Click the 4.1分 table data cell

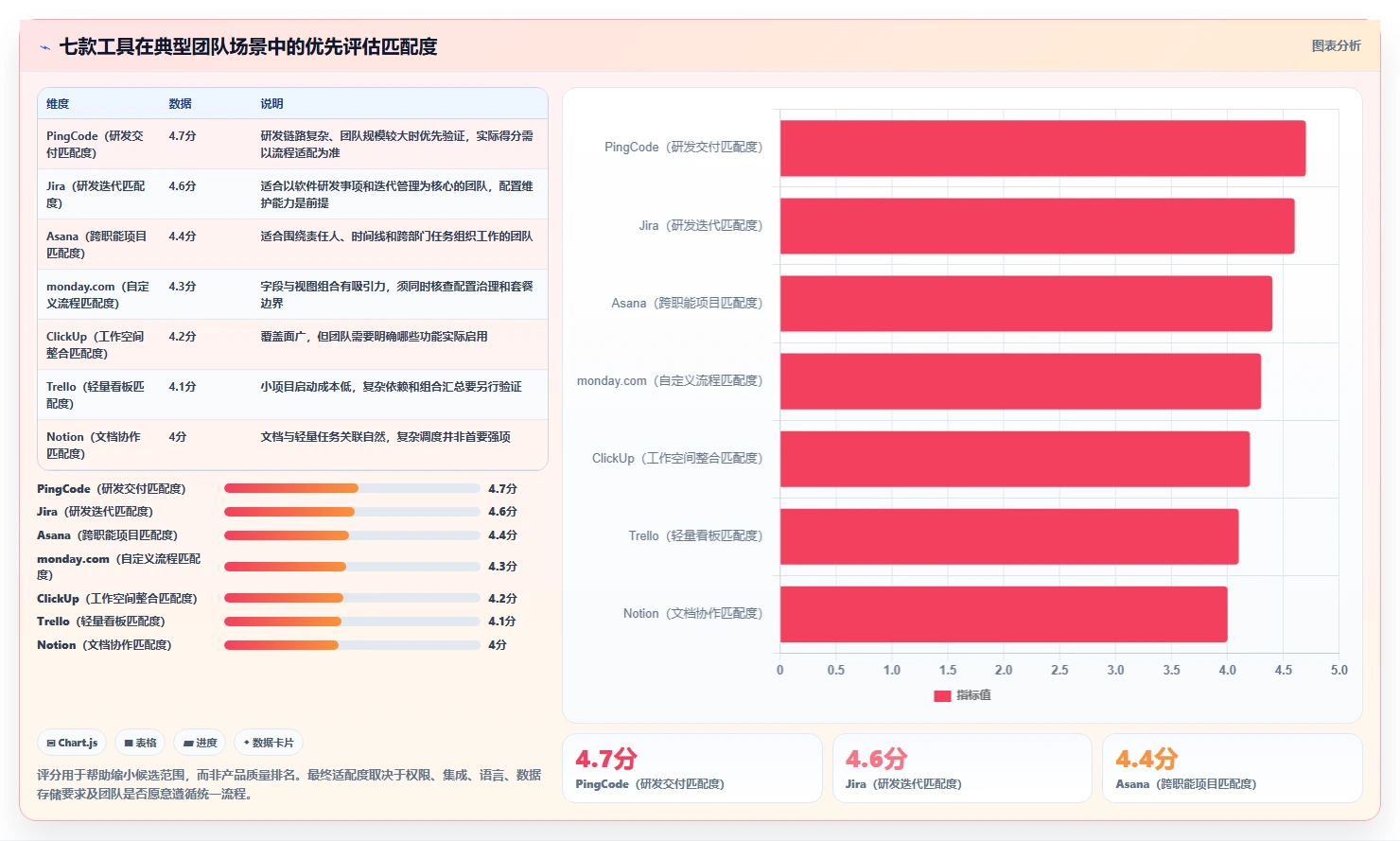[183, 387]
